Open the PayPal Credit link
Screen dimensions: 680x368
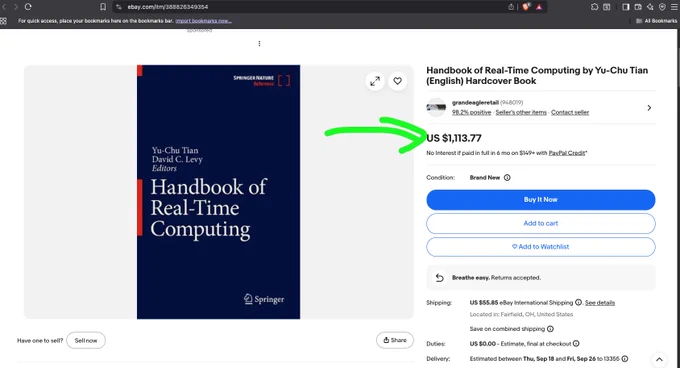[x=567, y=153]
